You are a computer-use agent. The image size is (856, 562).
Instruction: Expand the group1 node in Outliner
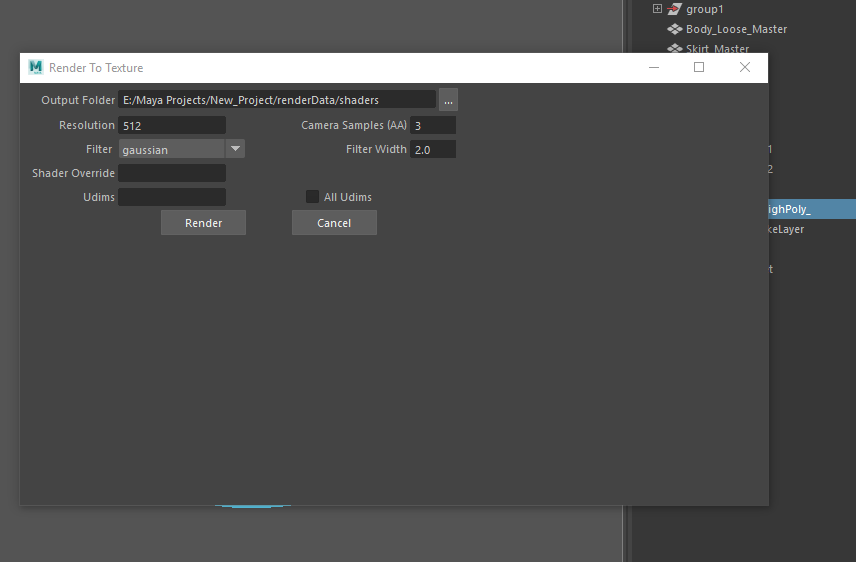point(657,8)
